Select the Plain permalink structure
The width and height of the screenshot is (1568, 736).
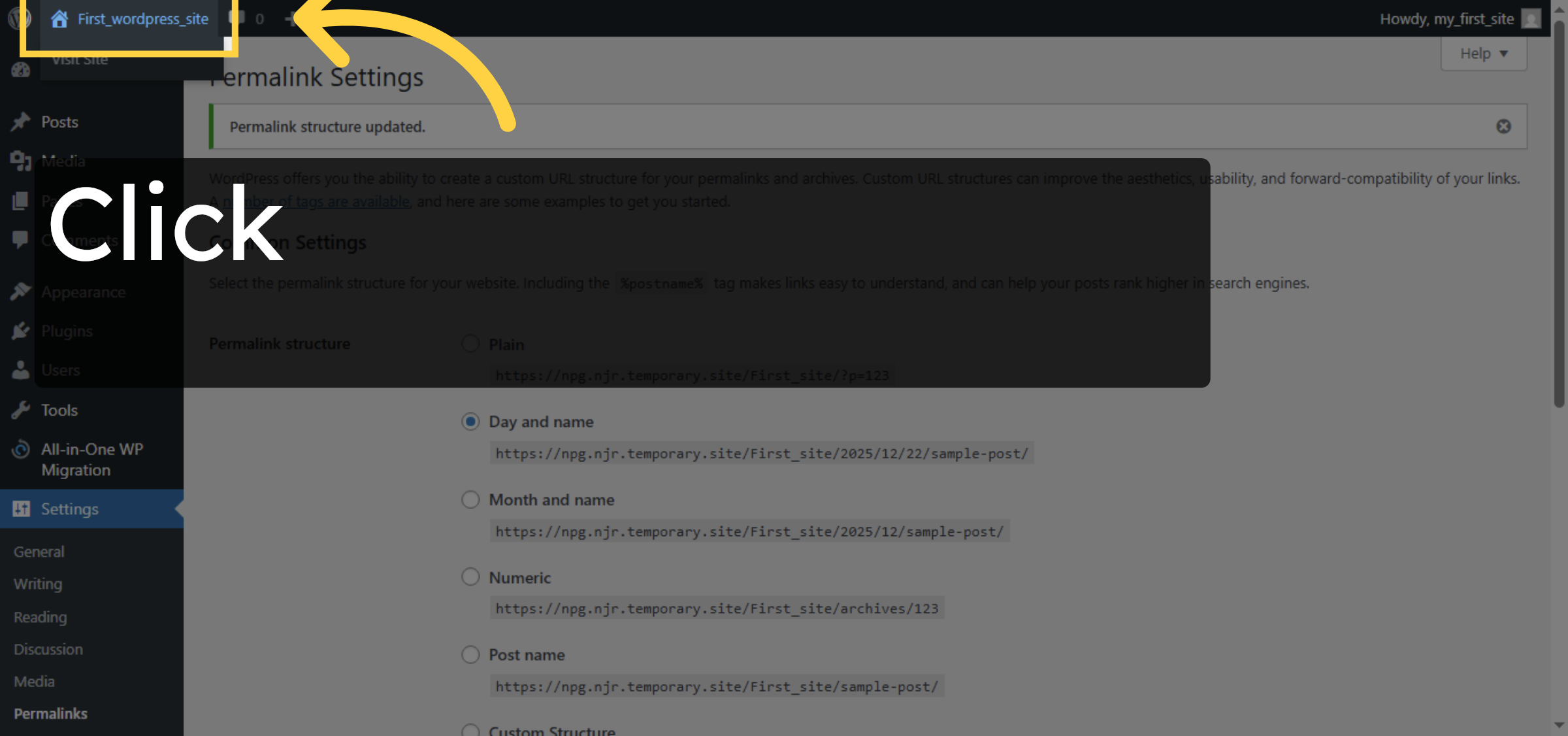tap(470, 343)
